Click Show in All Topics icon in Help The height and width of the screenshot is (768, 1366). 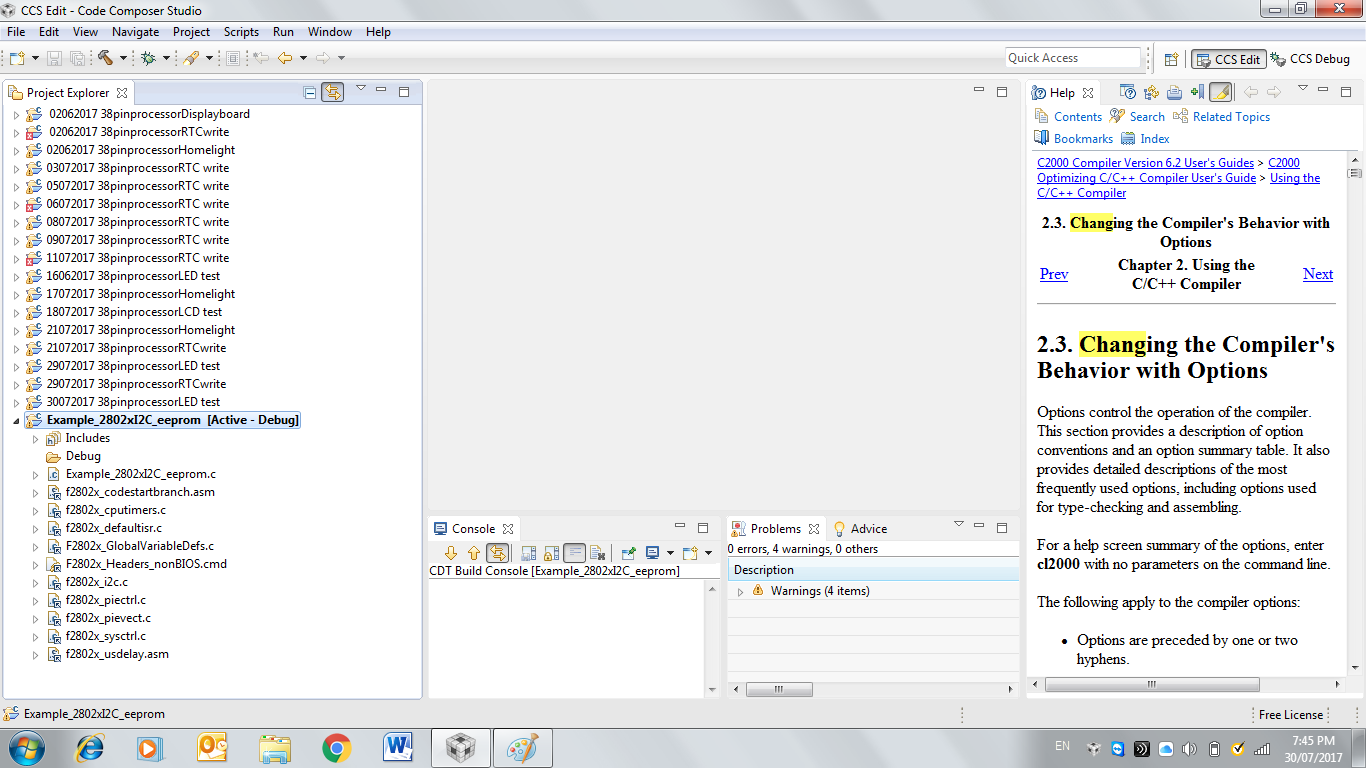(x=1128, y=92)
